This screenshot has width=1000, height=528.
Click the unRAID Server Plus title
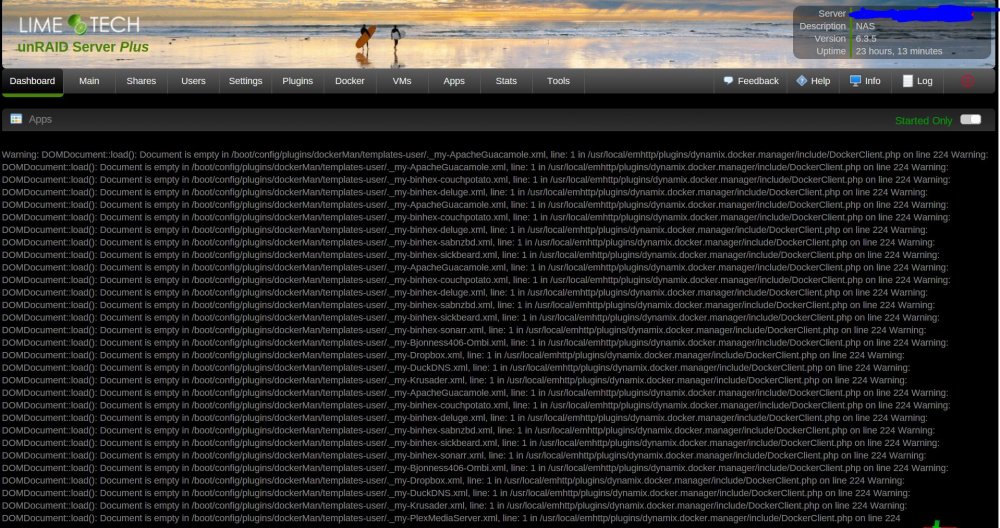[x=83, y=47]
